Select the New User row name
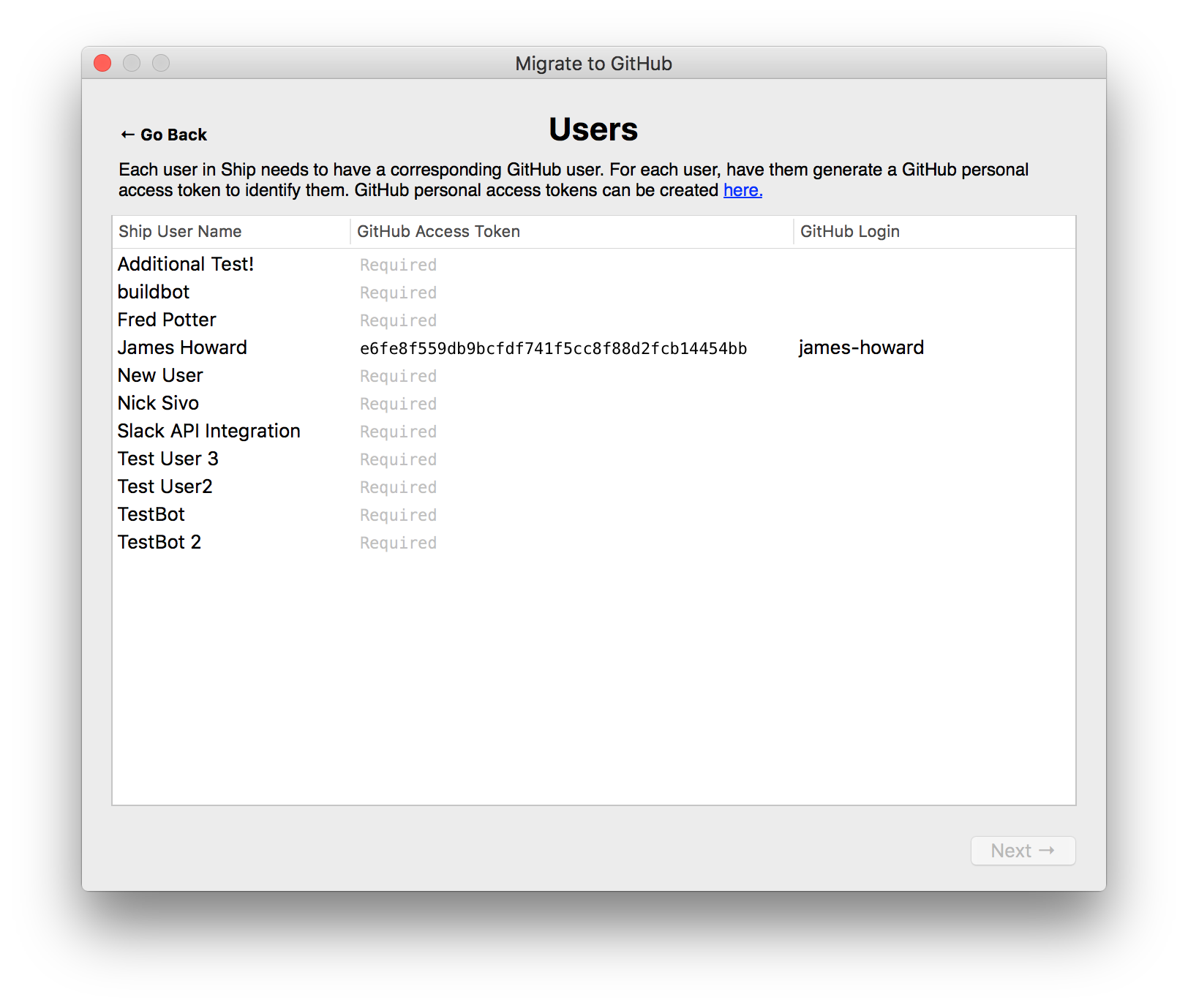 (160, 375)
